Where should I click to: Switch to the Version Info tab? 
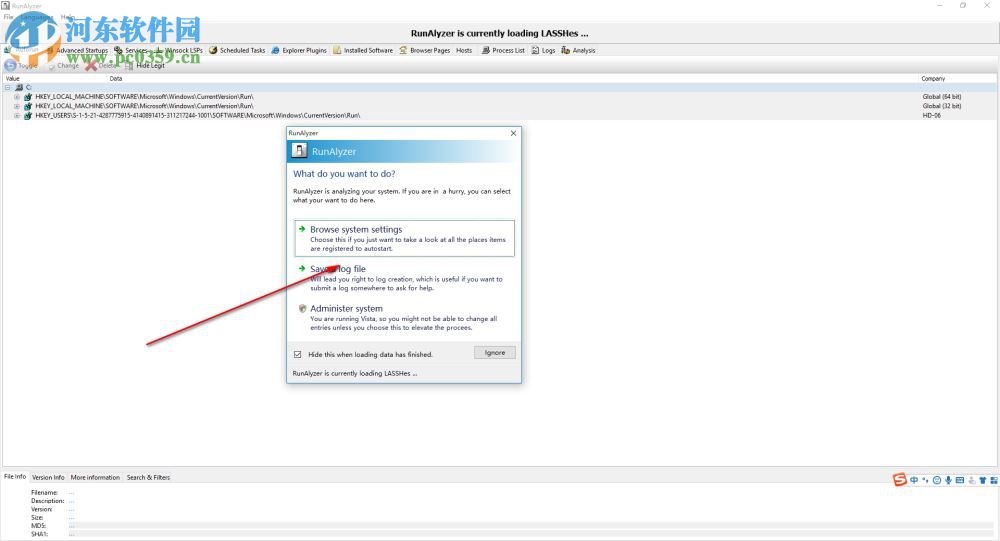[x=48, y=477]
